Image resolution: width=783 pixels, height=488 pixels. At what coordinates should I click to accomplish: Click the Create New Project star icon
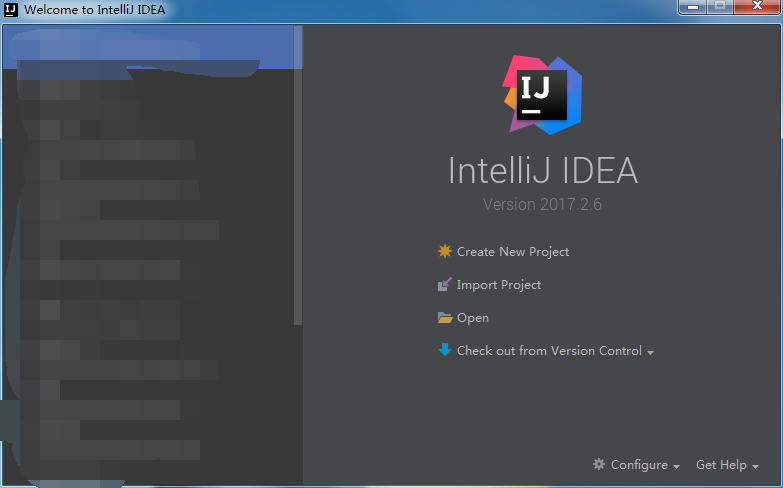coord(444,251)
